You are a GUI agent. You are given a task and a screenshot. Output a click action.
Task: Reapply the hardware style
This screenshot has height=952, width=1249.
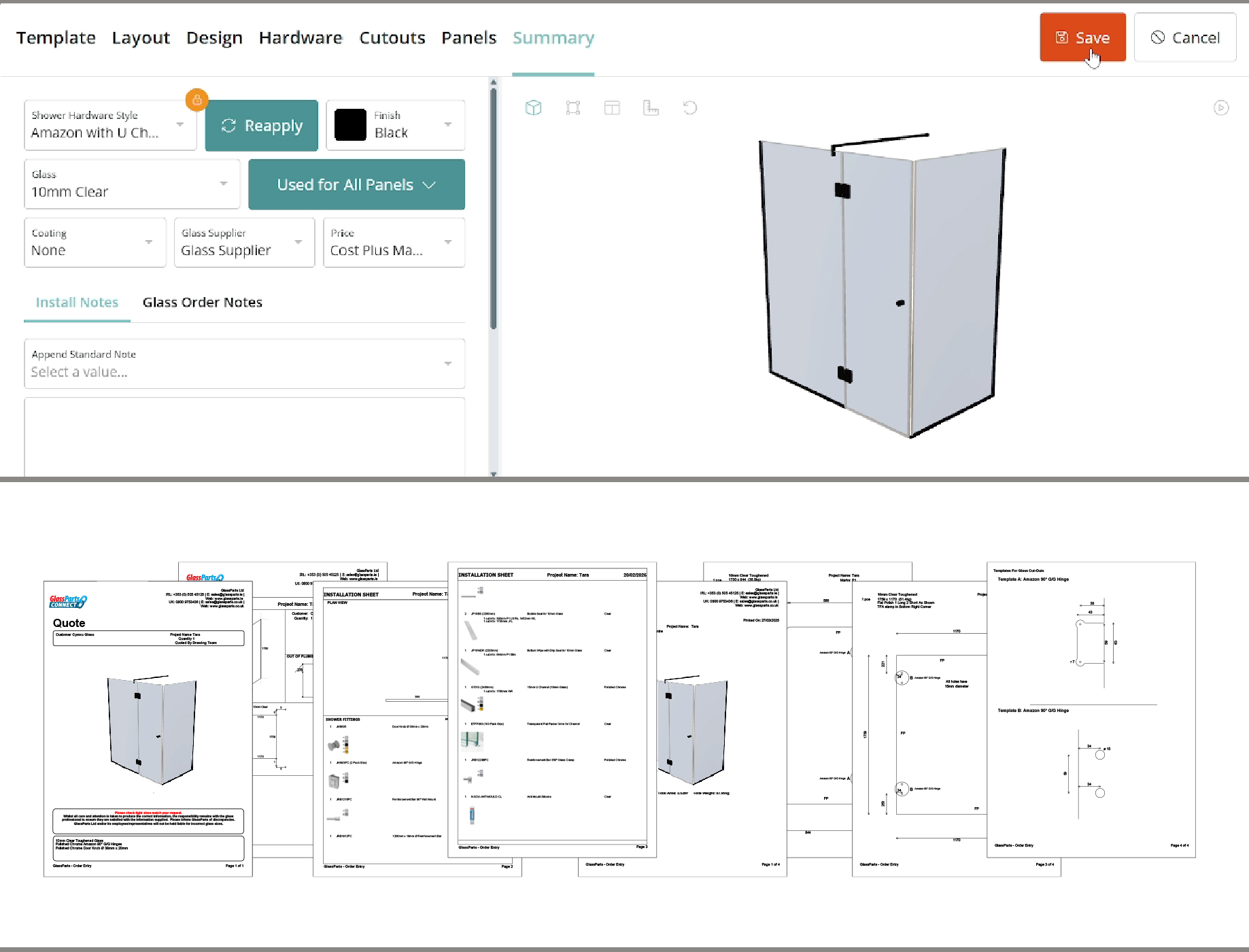[x=262, y=126]
